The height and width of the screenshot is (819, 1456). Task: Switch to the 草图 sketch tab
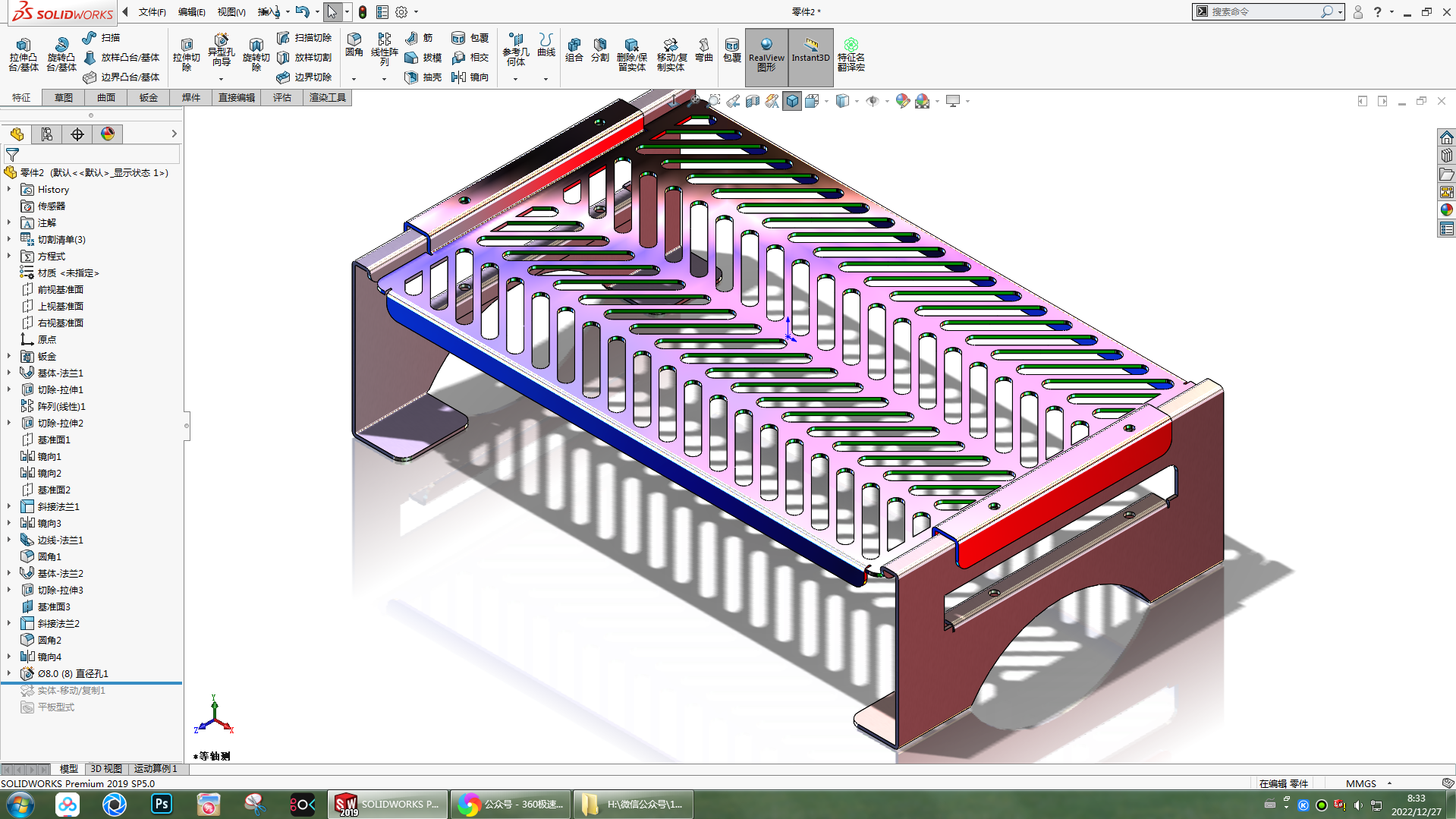64,98
